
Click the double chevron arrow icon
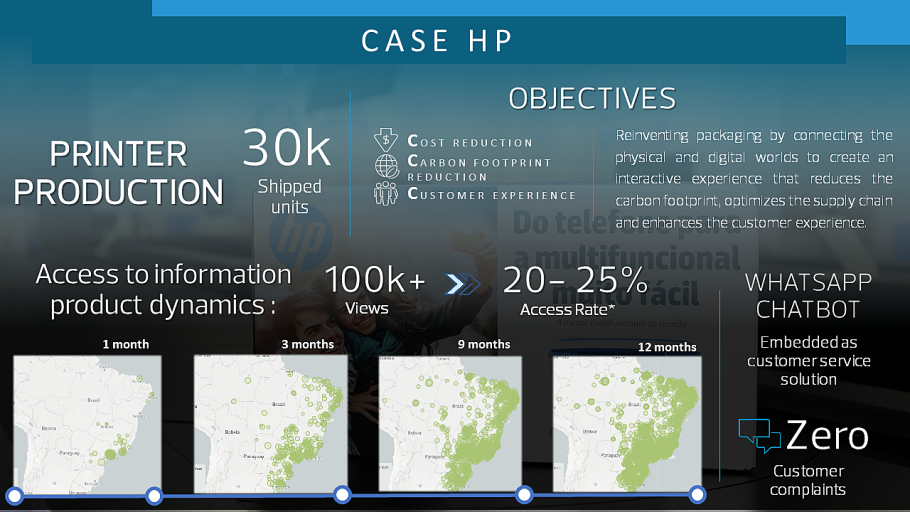point(463,284)
